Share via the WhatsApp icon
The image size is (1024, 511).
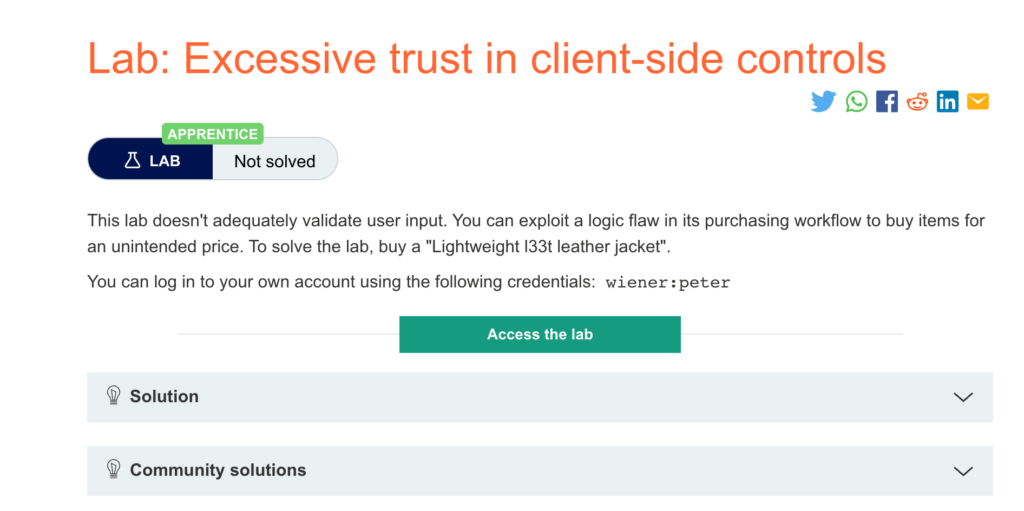coord(857,101)
